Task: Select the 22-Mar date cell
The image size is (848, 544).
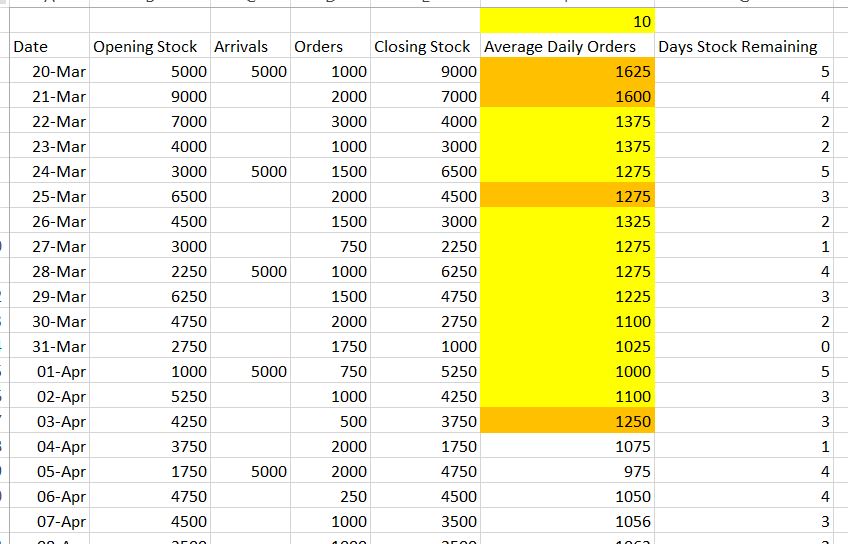Action: [x=49, y=121]
